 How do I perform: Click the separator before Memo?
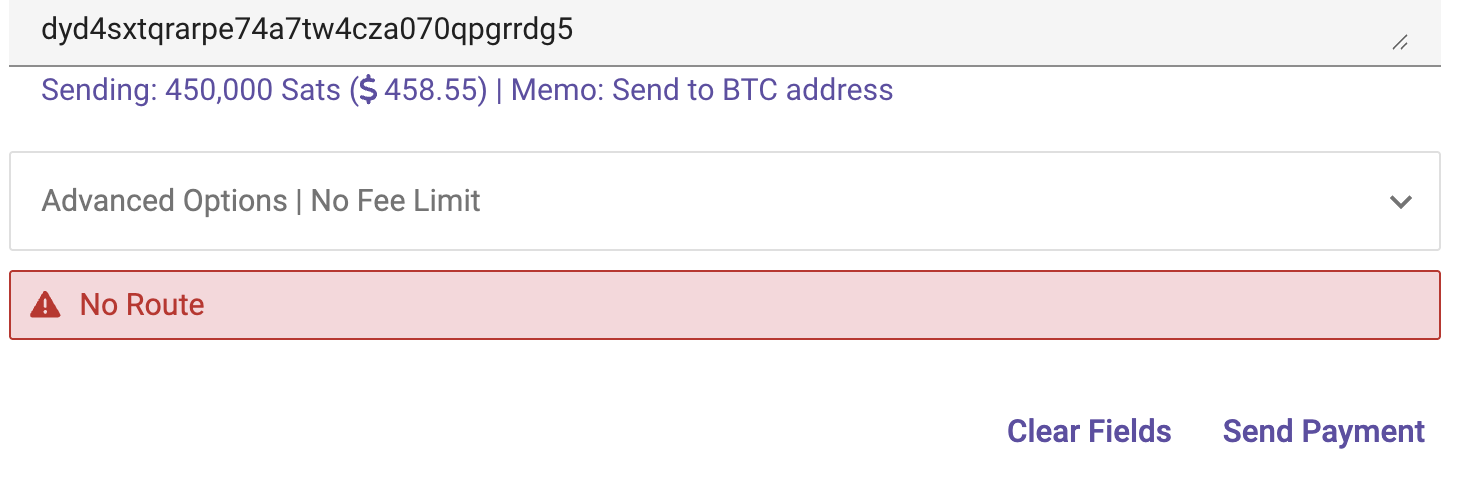[x=499, y=91]
